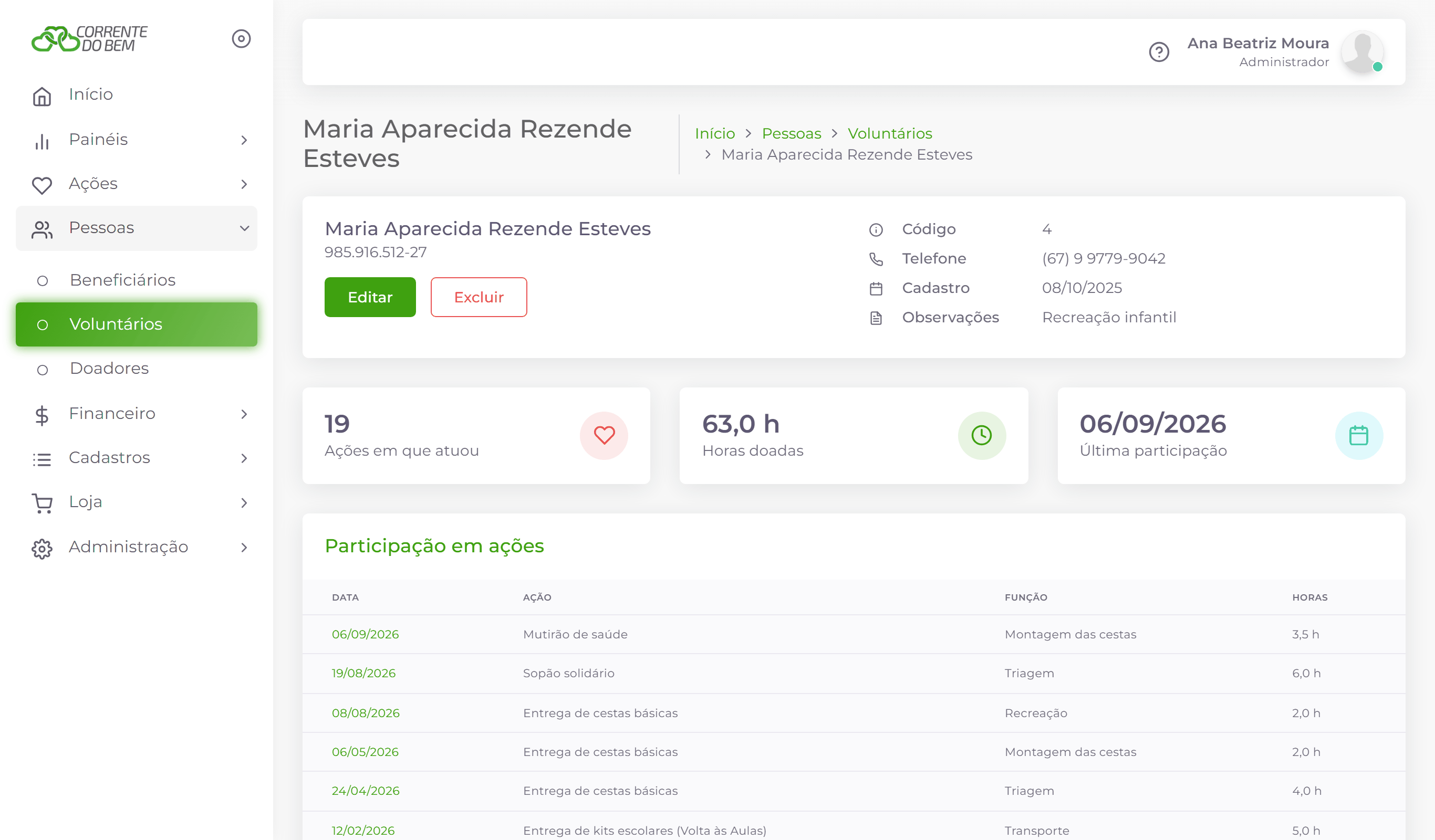
Task: Click the HORAS column header
Action: [1309, 597]
